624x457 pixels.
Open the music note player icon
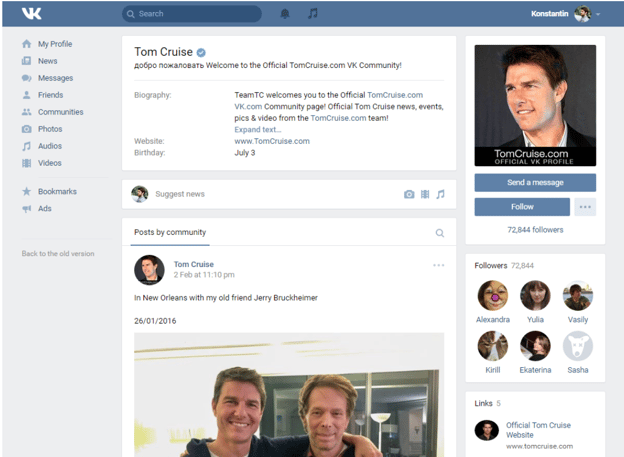[x=313, y=14]
